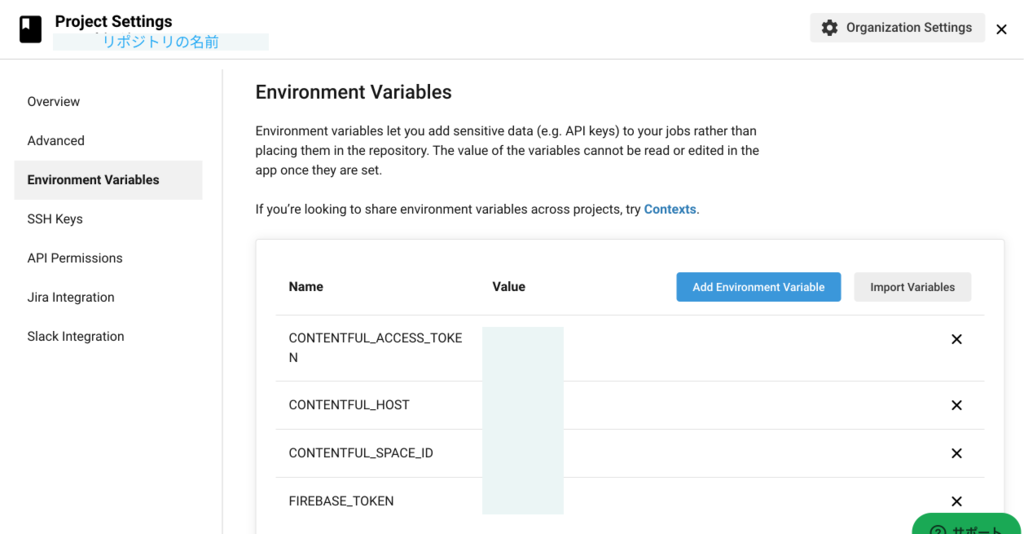Go to Advanced settings
This screenshot has height=534, width=1024.
[x=56, y=141]
